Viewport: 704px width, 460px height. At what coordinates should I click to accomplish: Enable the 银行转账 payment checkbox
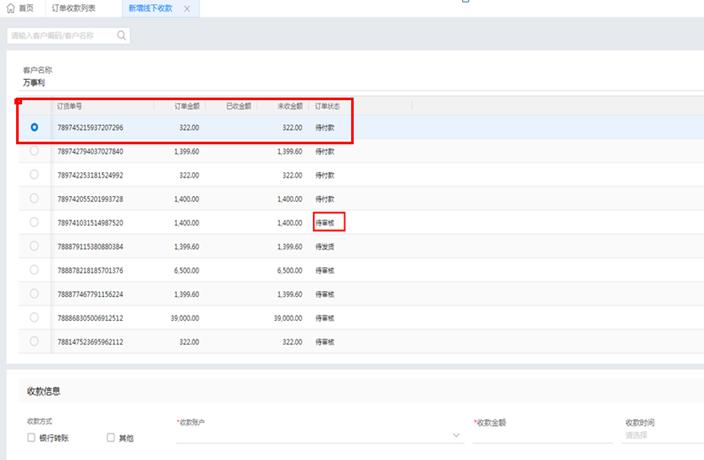tap(31, 437)
